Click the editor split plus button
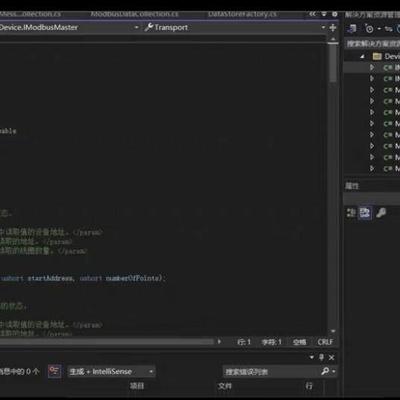400x400 pixels. [333, 28]
